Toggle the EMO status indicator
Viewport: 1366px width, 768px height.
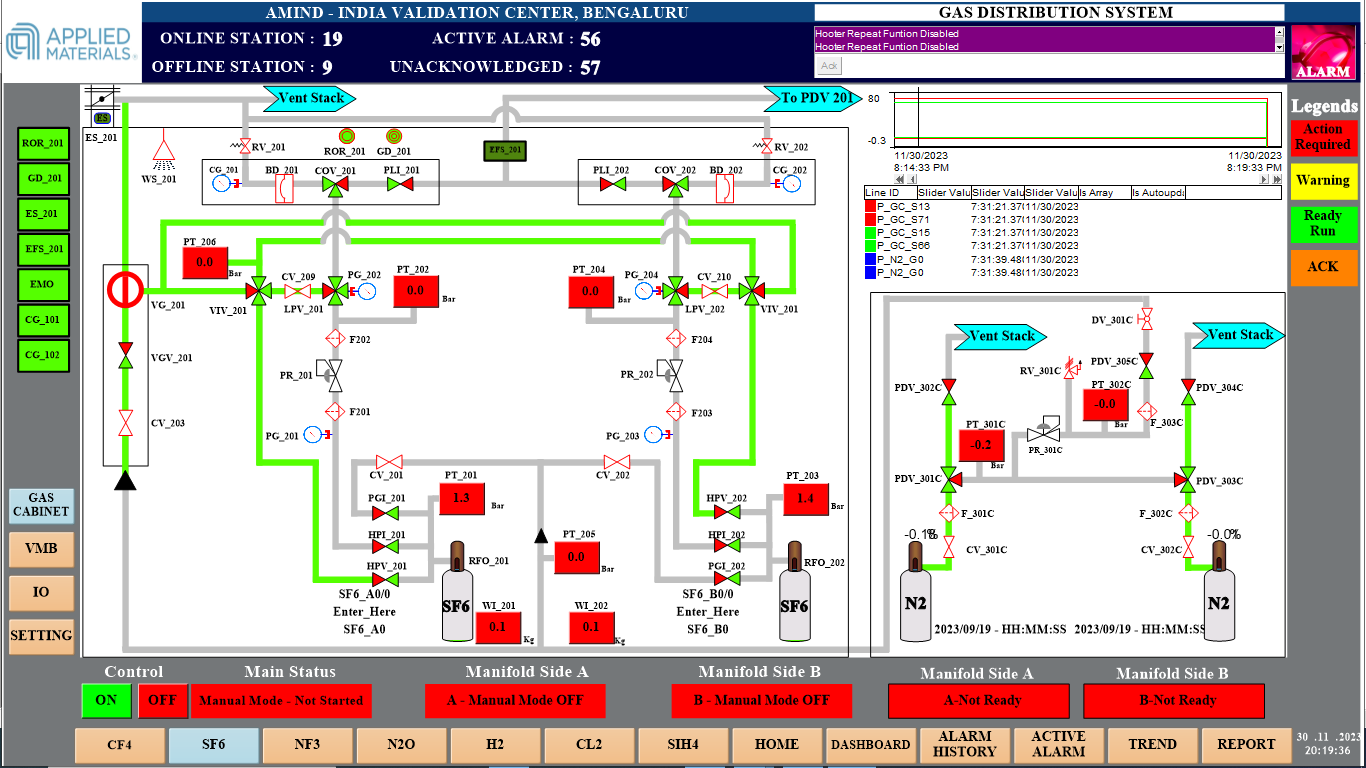(43, 284)
